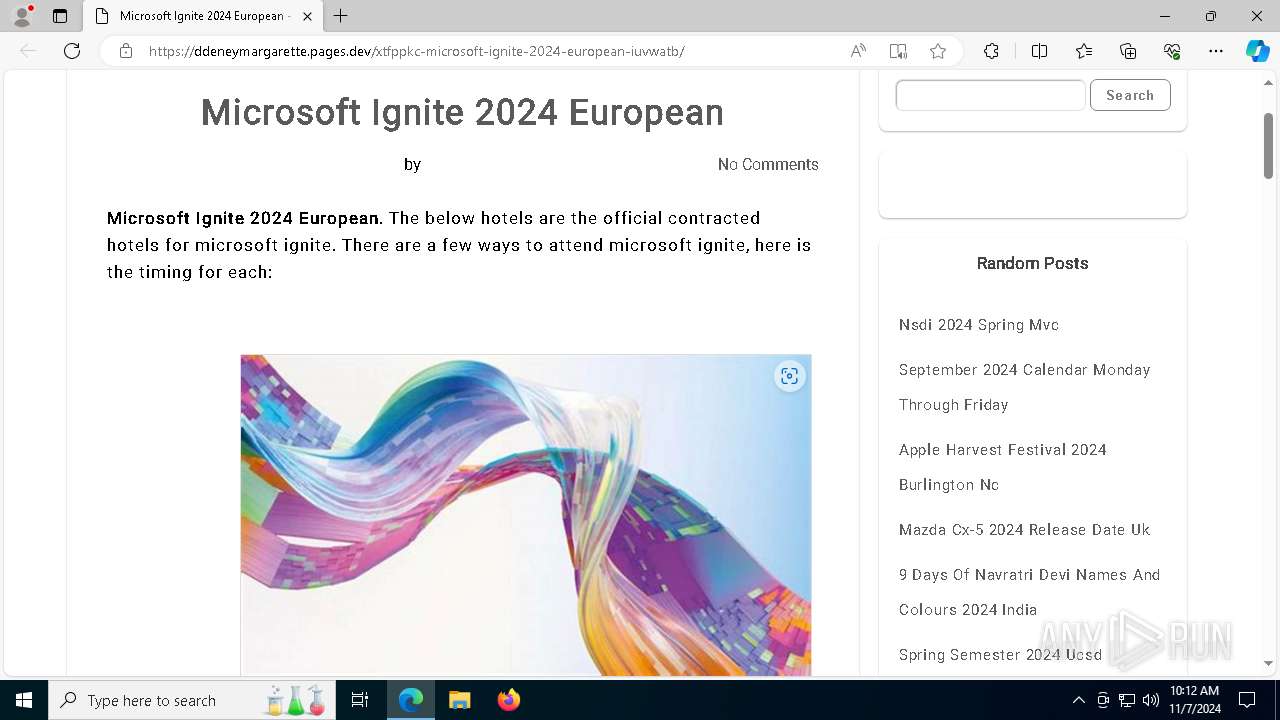This screenshot has height=720, width=1280.
Task: Click the scrollbar up arrow
Action: (x=1268, y=81)
